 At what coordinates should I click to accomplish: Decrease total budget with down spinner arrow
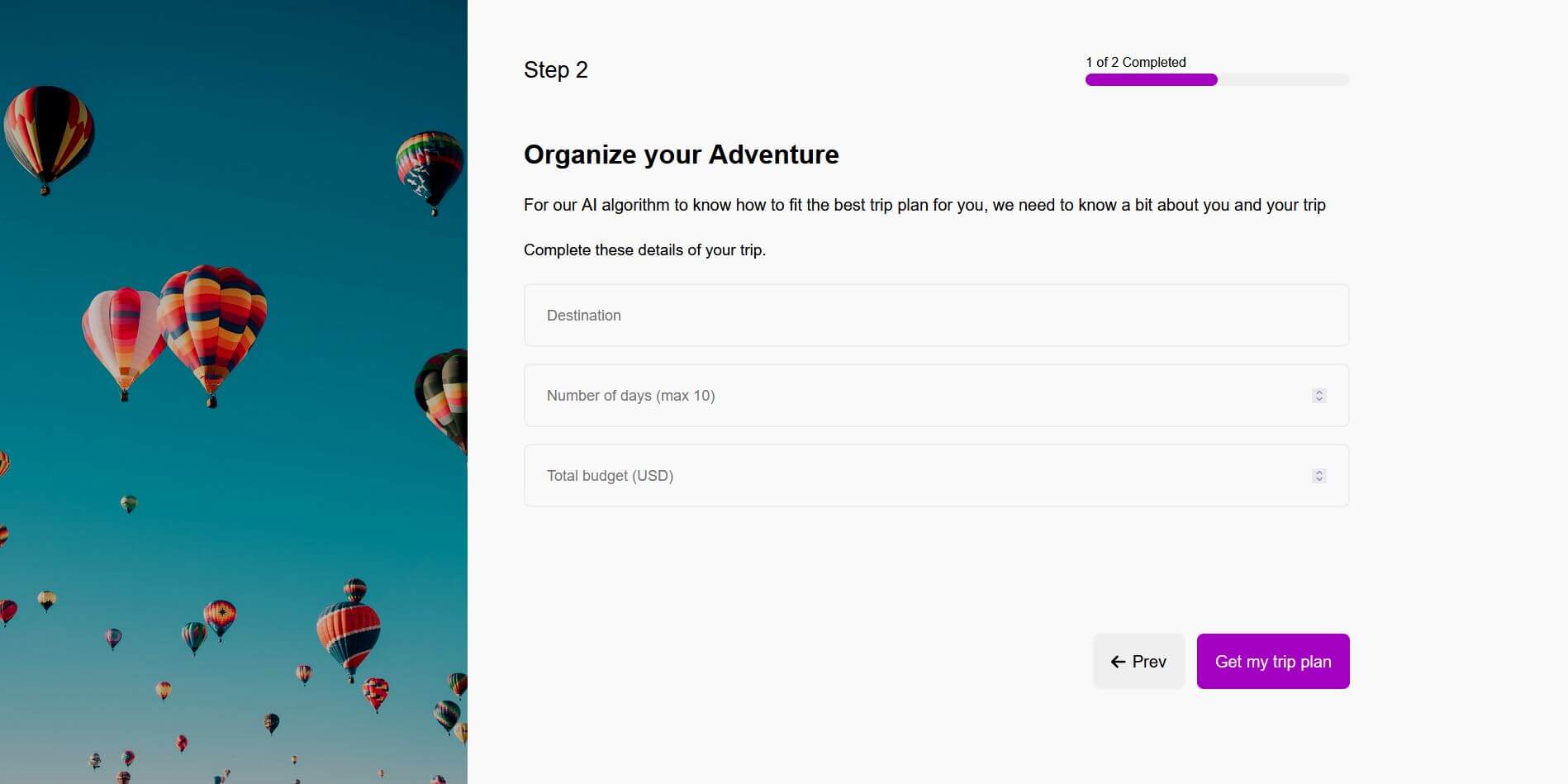pyautogui.click(x=1319, y=480)
